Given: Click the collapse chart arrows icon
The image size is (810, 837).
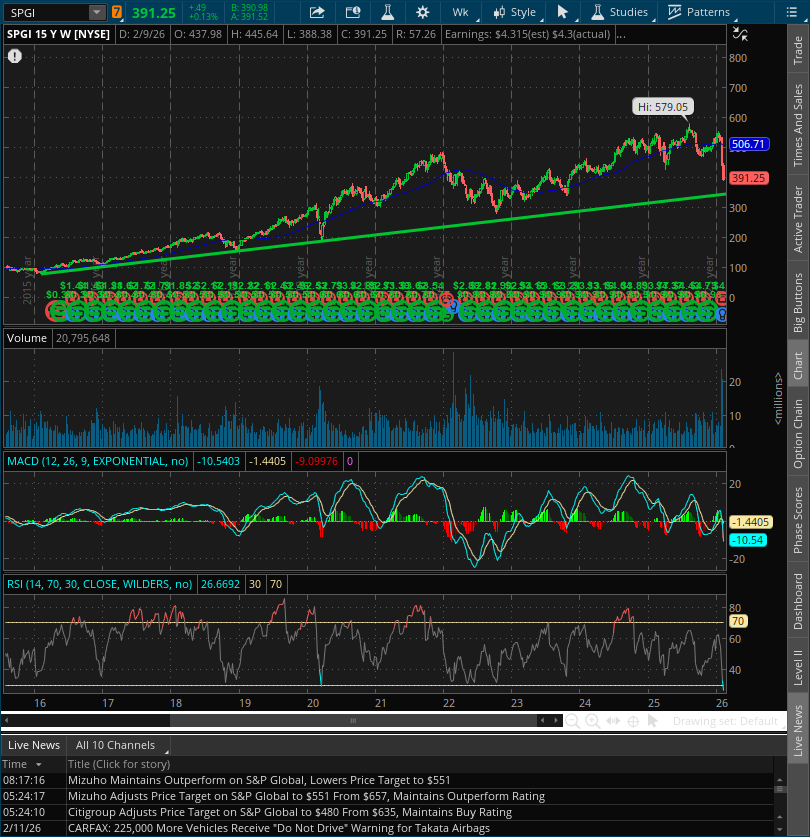Looking at the screenshot, I should point(740,34).
